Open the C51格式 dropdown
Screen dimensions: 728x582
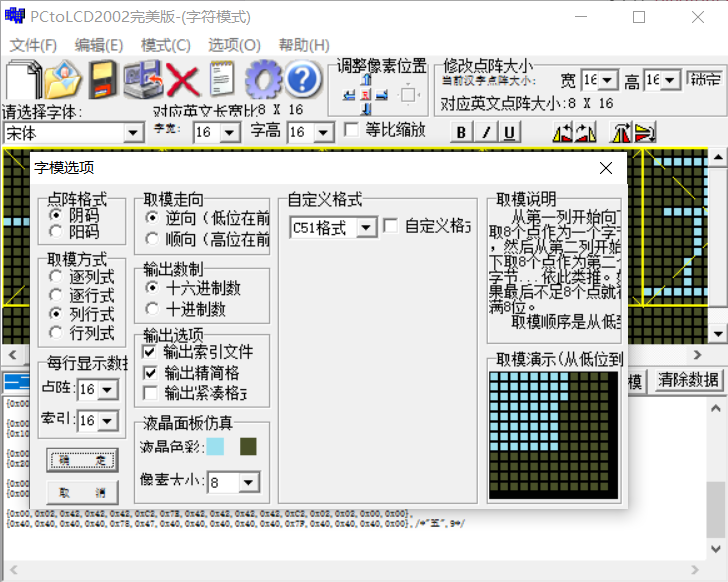[366, 227]
